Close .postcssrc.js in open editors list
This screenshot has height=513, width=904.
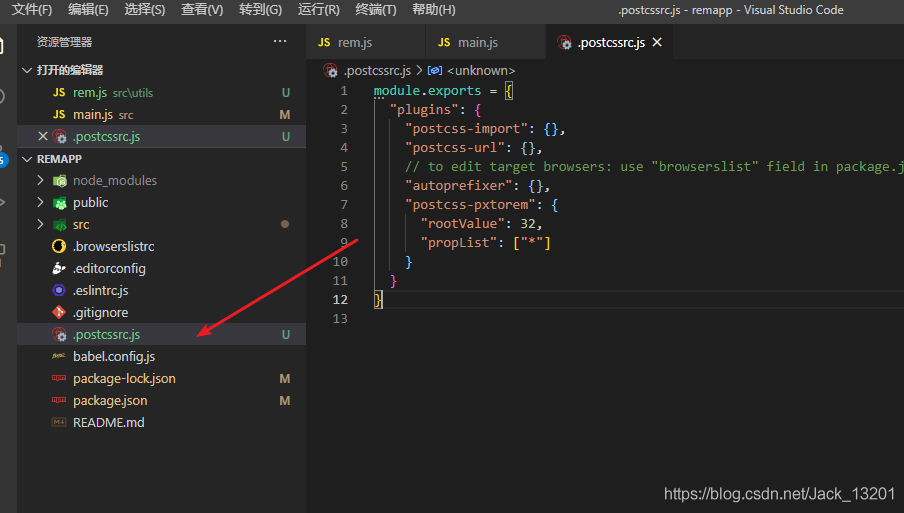tap(43, 137)
